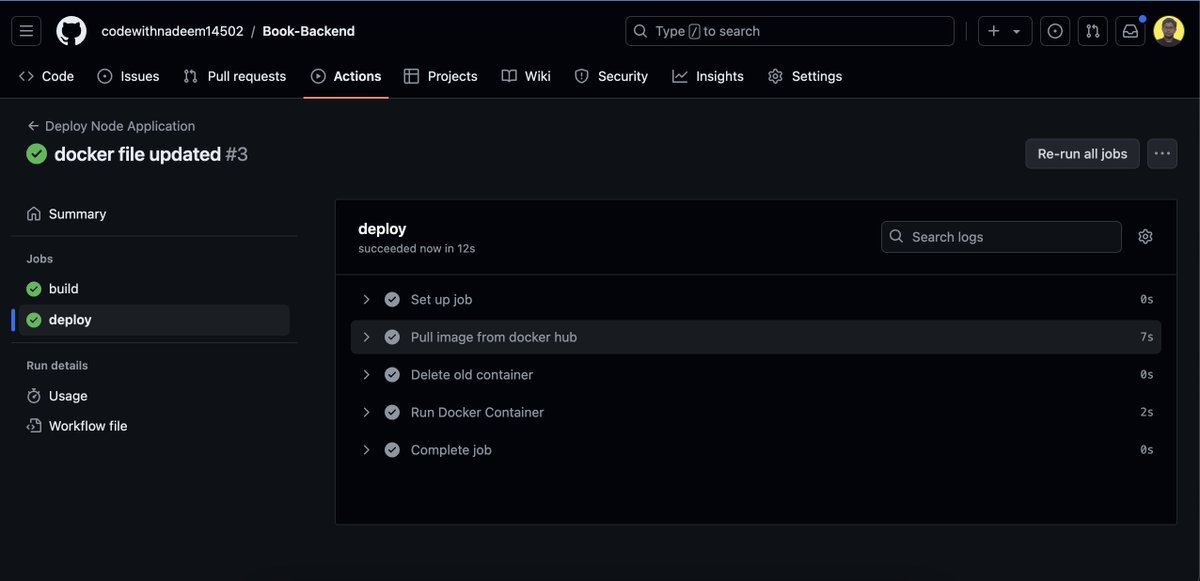Switch to the Projects tab

(x=440, y=76)
